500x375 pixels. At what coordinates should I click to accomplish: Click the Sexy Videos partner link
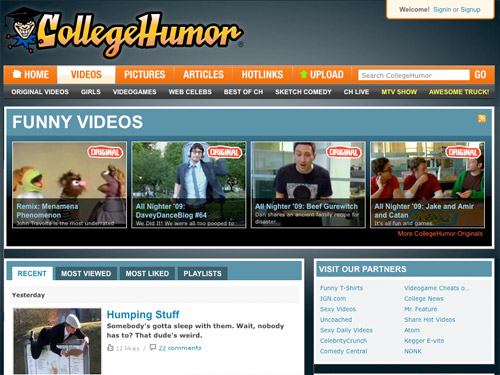tap(338, 309)
